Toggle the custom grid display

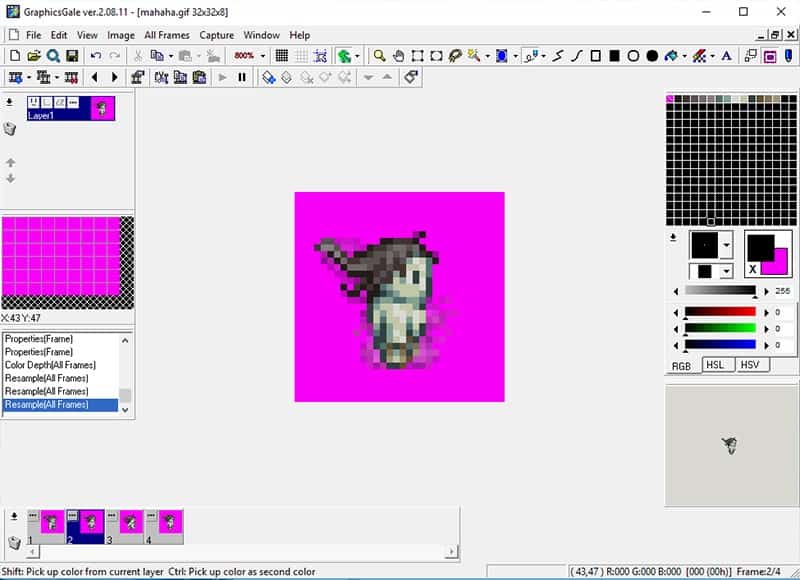click(301, 56)
